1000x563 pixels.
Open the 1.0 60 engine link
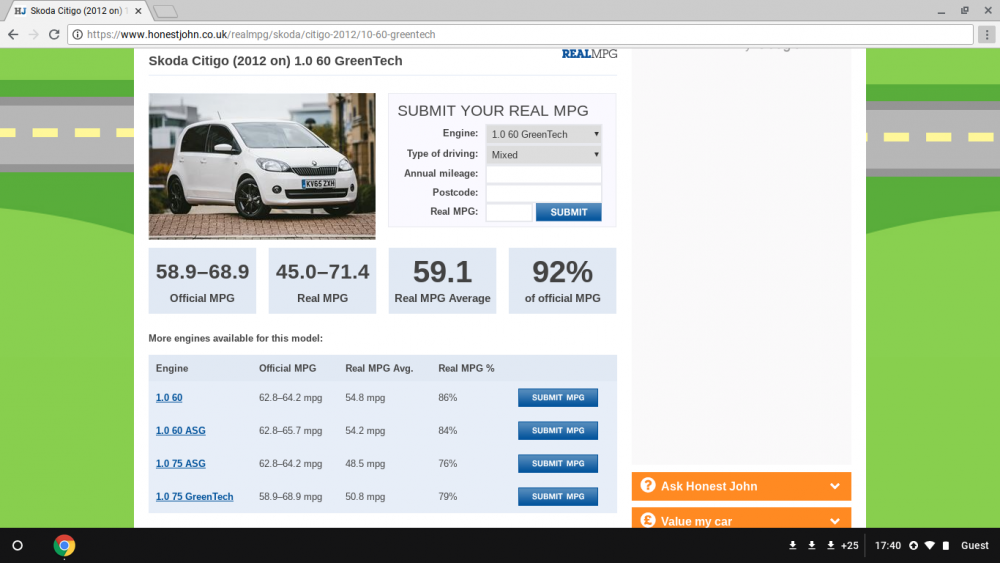point(169,397)
